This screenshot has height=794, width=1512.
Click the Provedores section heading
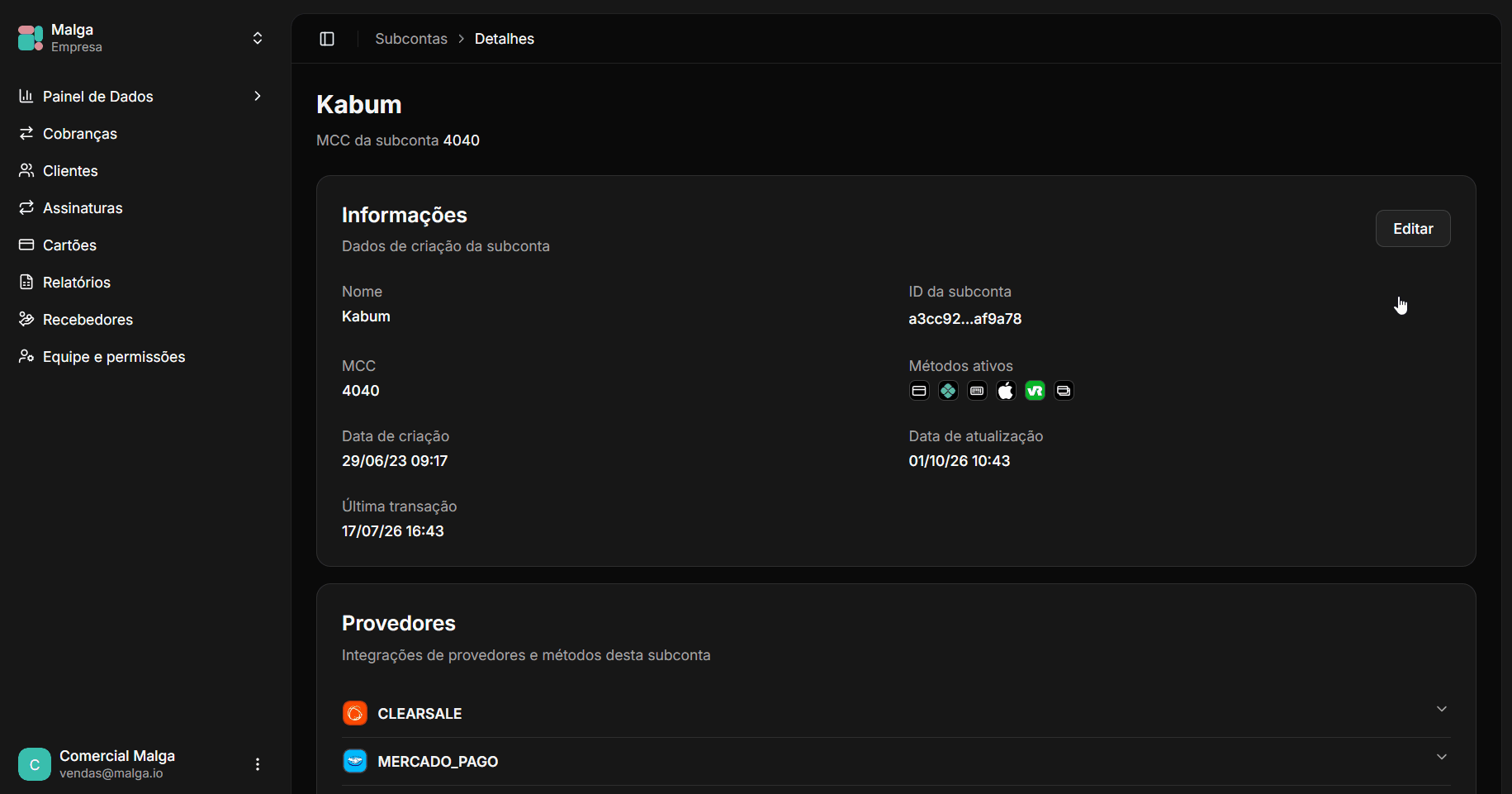pos(399,623)
